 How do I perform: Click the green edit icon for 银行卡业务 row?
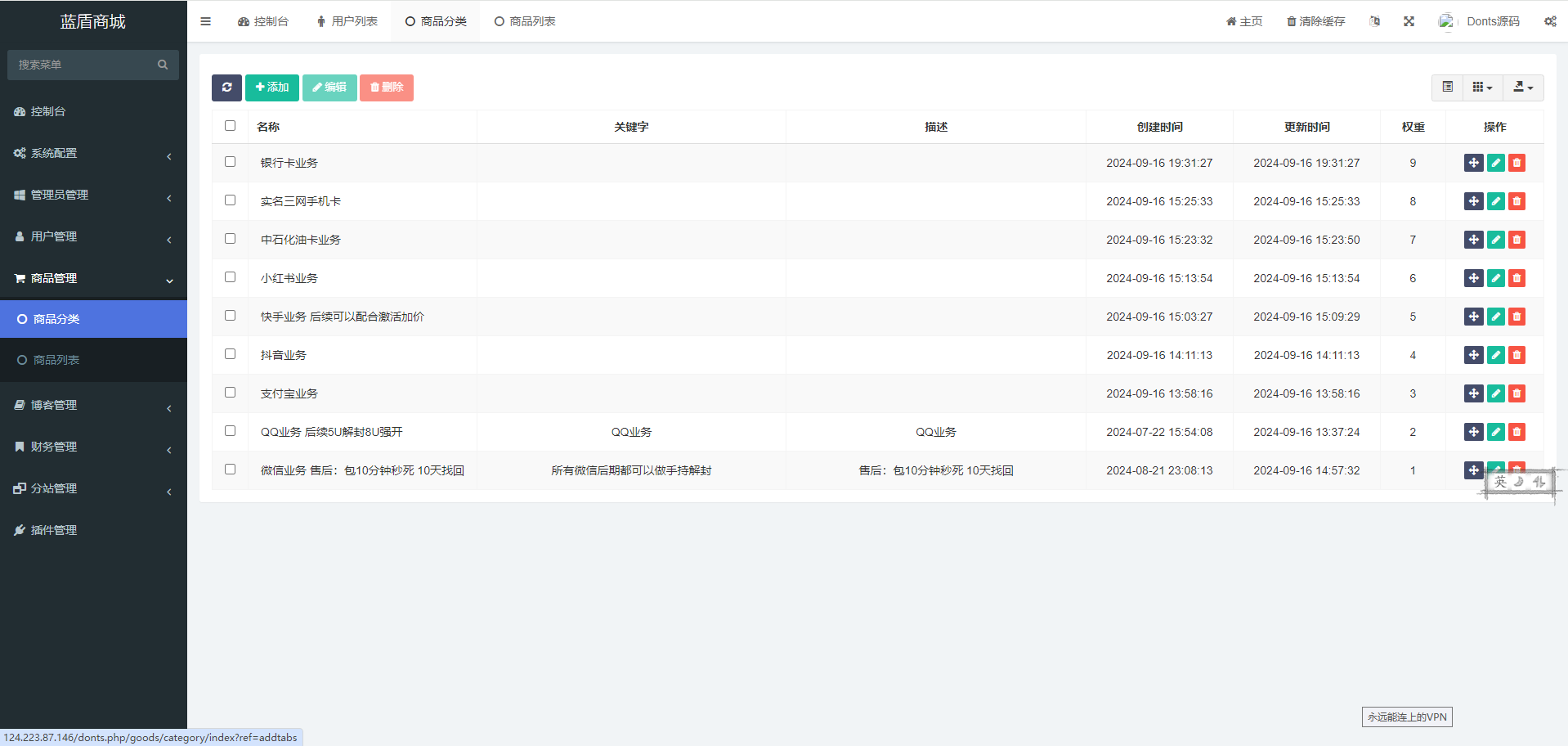pos(1496,163)
